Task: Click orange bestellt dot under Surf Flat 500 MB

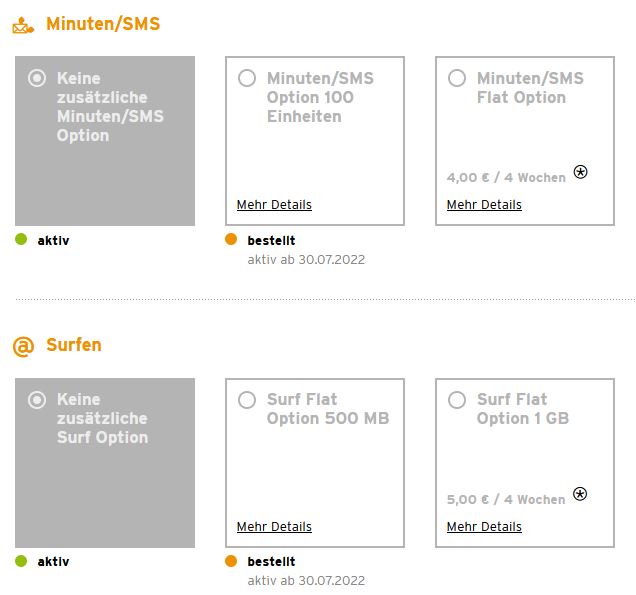Action: point(231,561)
